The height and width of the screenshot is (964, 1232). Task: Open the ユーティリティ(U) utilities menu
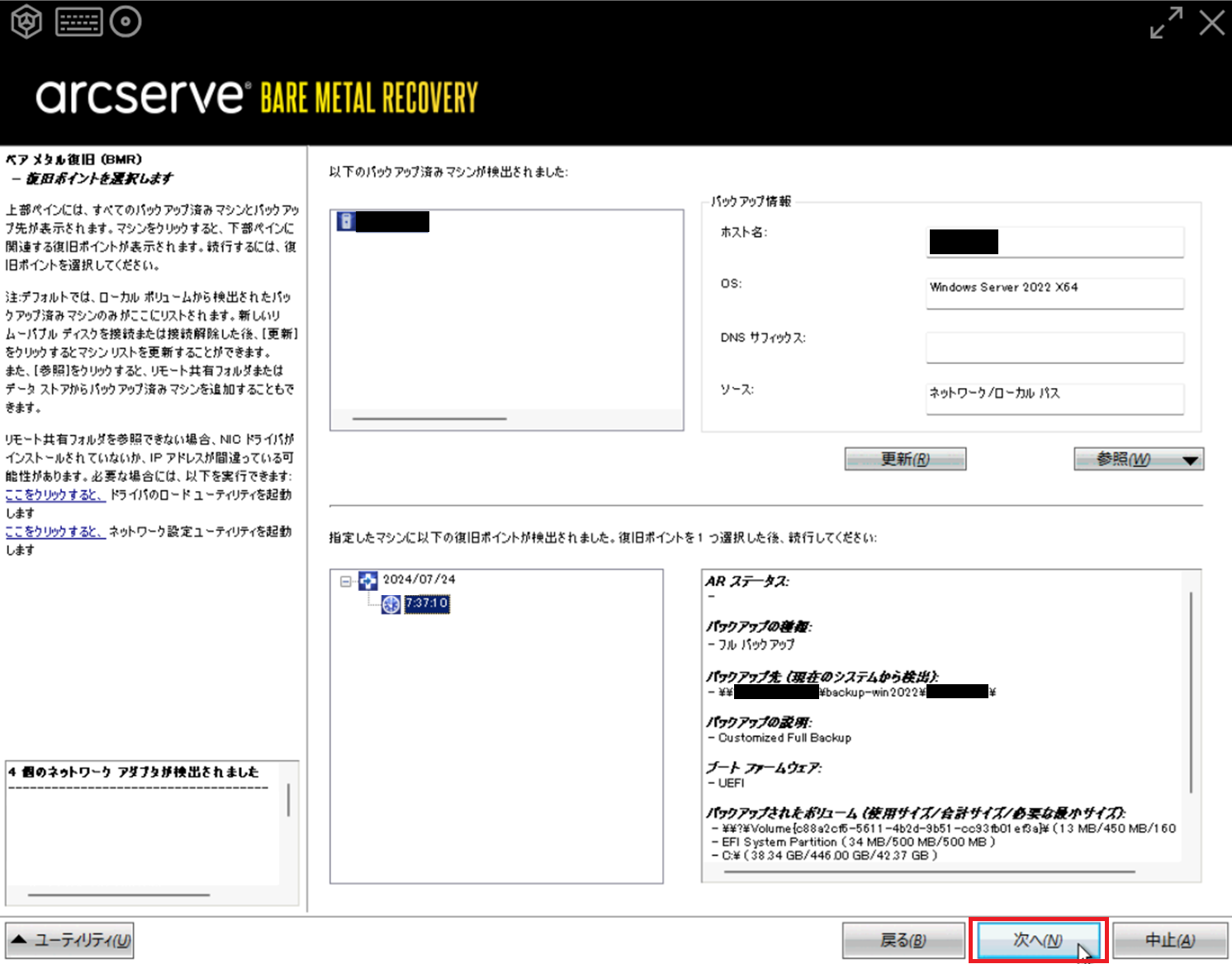[x=70, y=940]
